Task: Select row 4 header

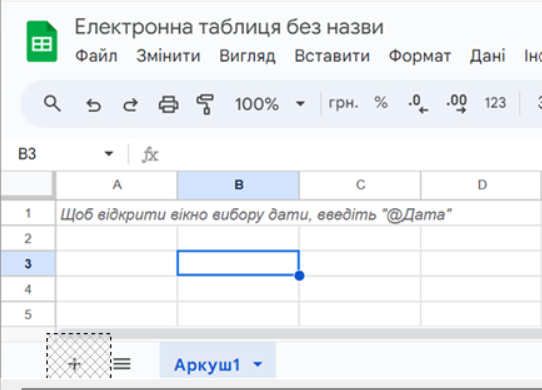Action: pyautogui.click(x=28, y=289)
